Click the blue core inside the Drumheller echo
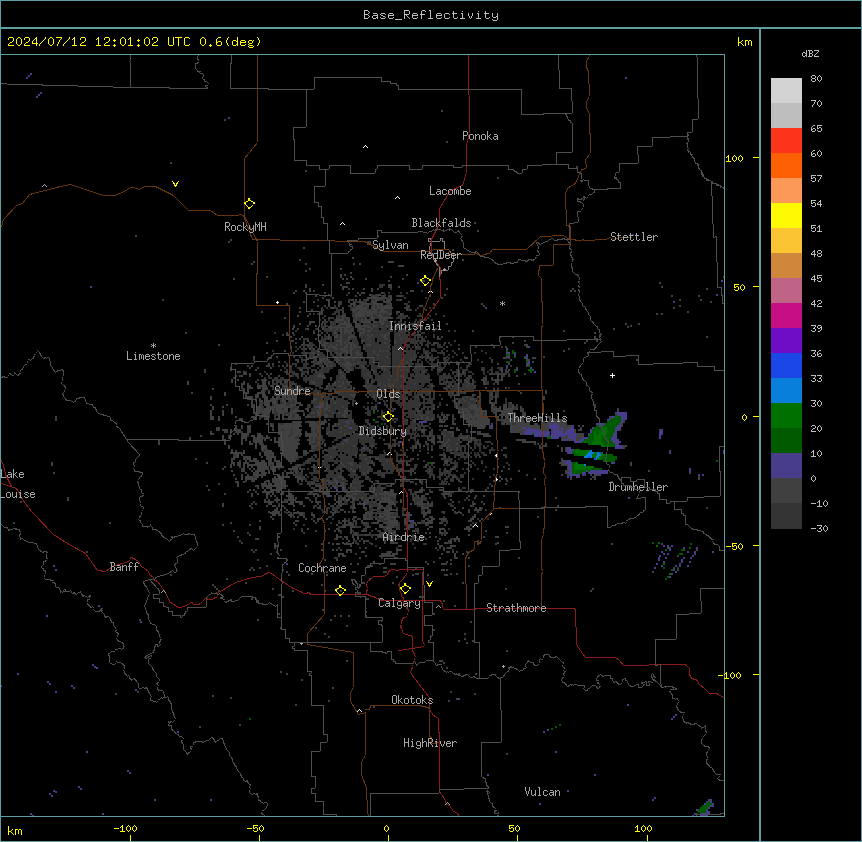The height and width of the screenshot is (842, 862). [592, 455]
